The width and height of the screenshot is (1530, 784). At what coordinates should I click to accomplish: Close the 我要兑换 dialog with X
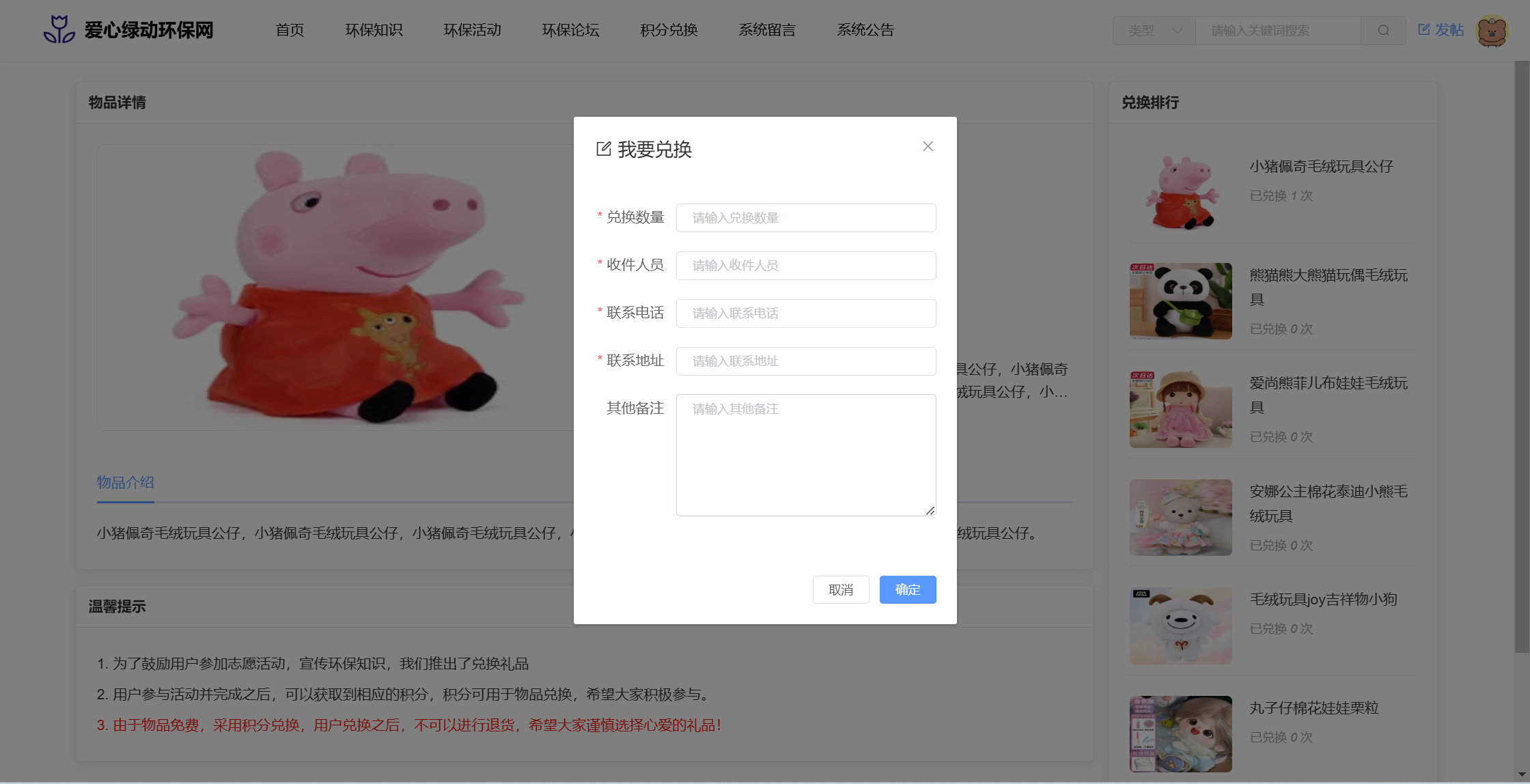click(928, 146)
